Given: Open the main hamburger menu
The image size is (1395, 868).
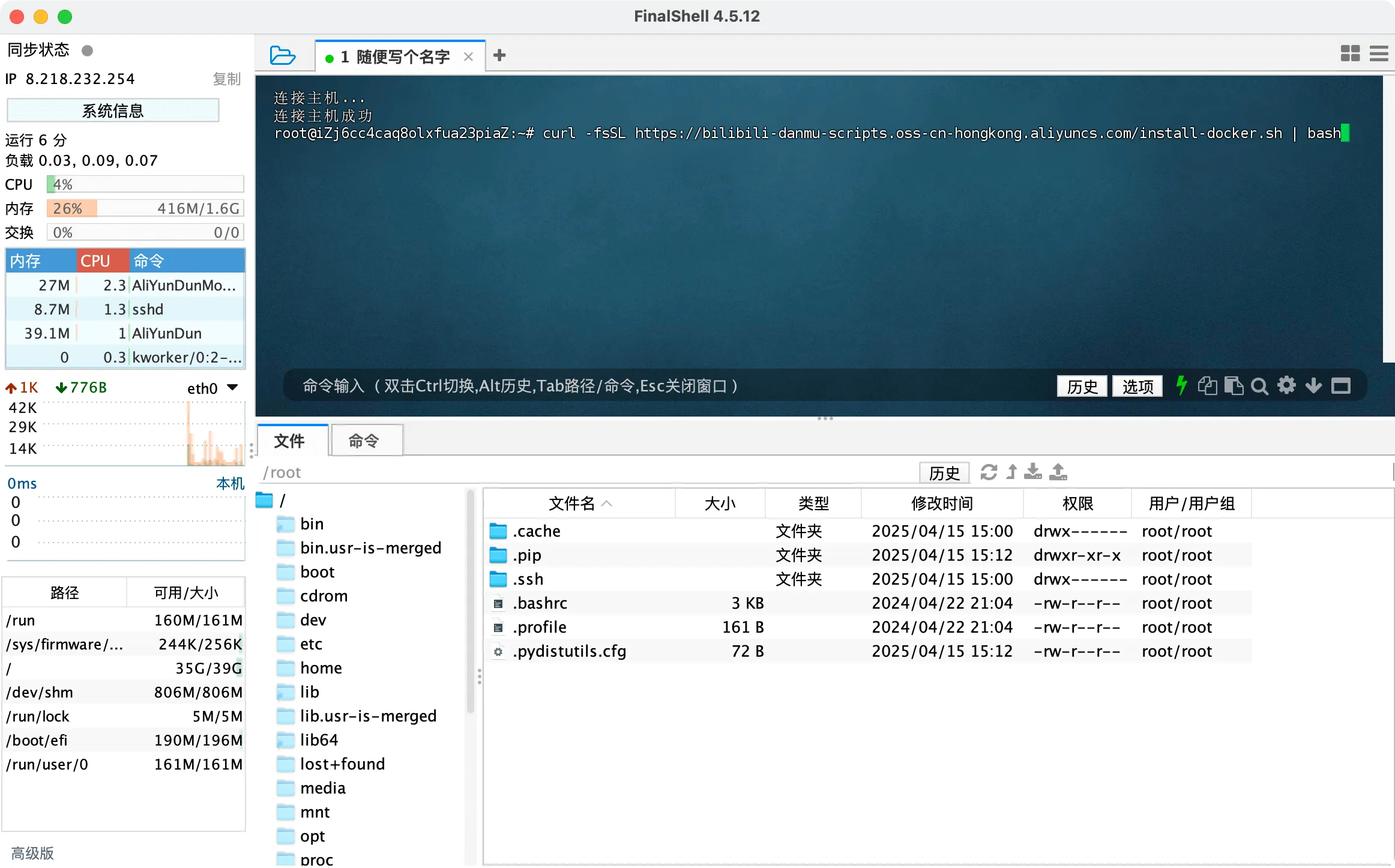Looking at the screenshot, I should [x=1379, y=53].
